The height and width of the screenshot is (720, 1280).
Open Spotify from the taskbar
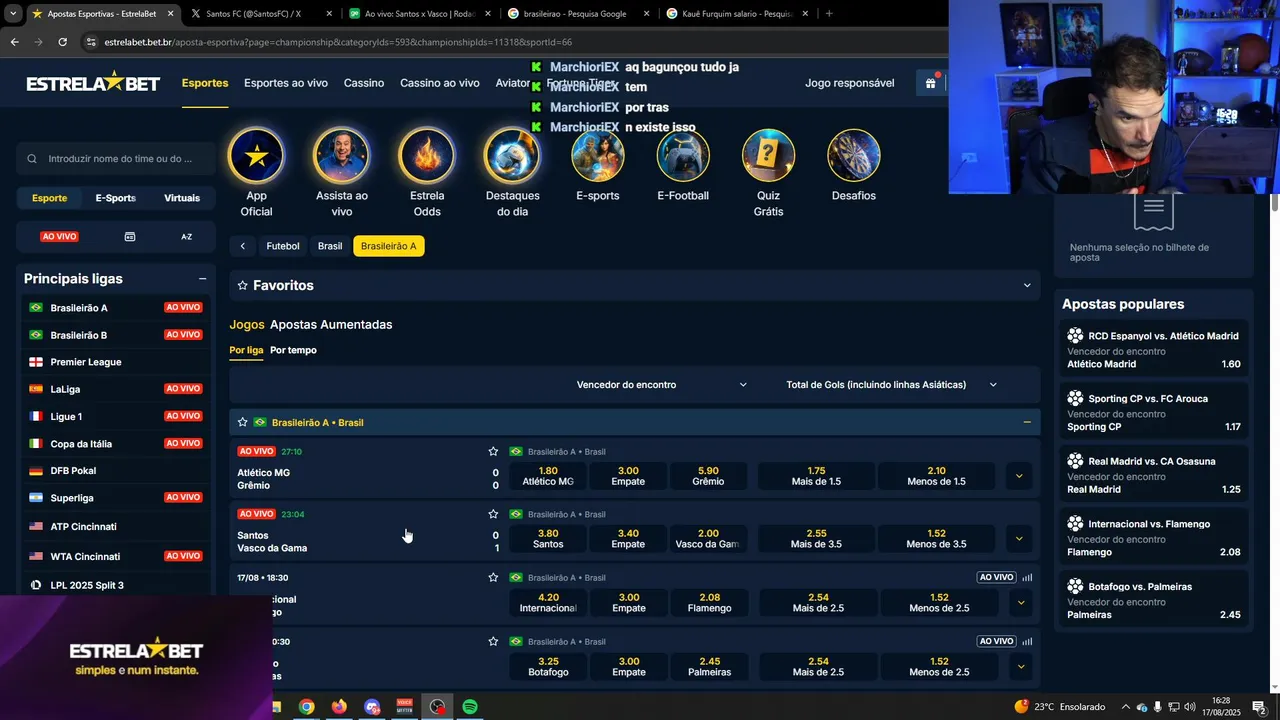pyautogui.click(x=470, y=707)
